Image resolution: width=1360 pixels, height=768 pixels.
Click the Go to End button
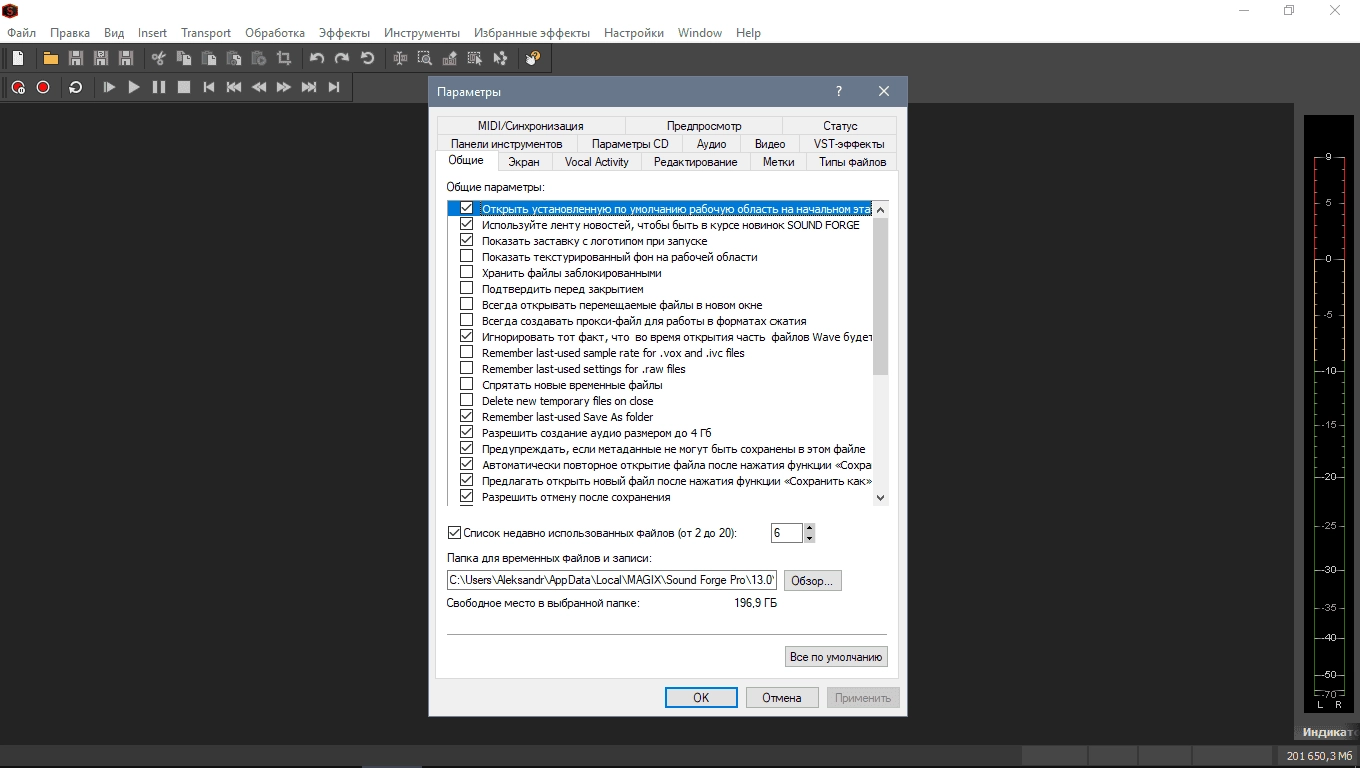(x=334, y=87)
